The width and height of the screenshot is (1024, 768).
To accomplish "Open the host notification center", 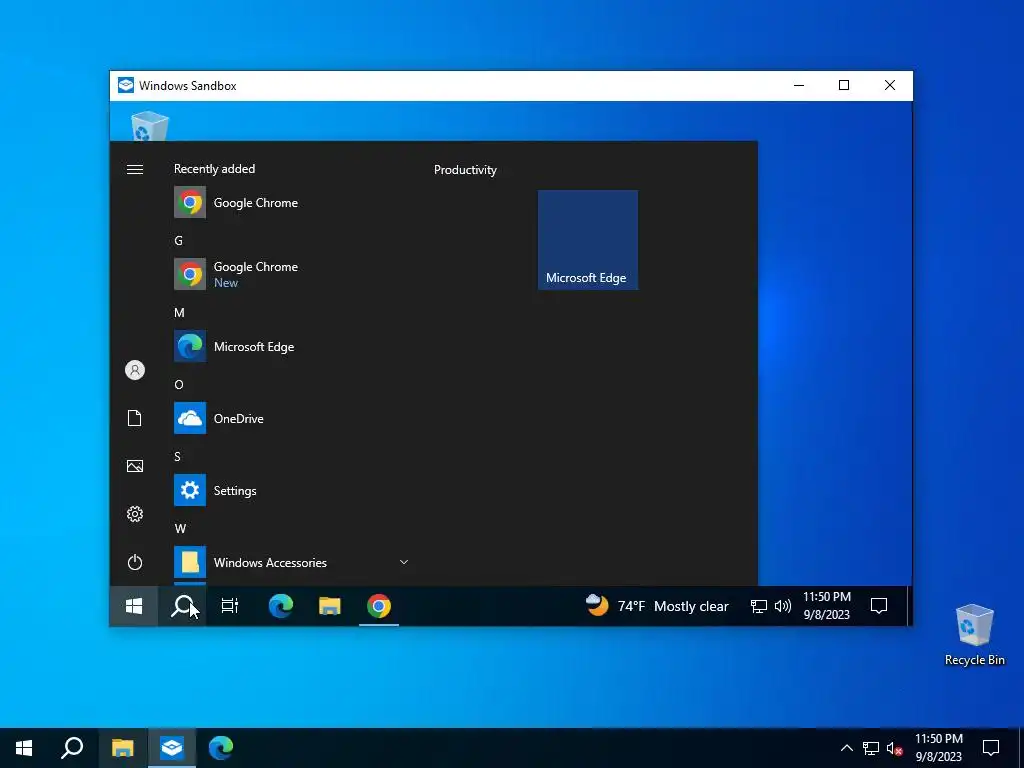I will coord(991,748).
